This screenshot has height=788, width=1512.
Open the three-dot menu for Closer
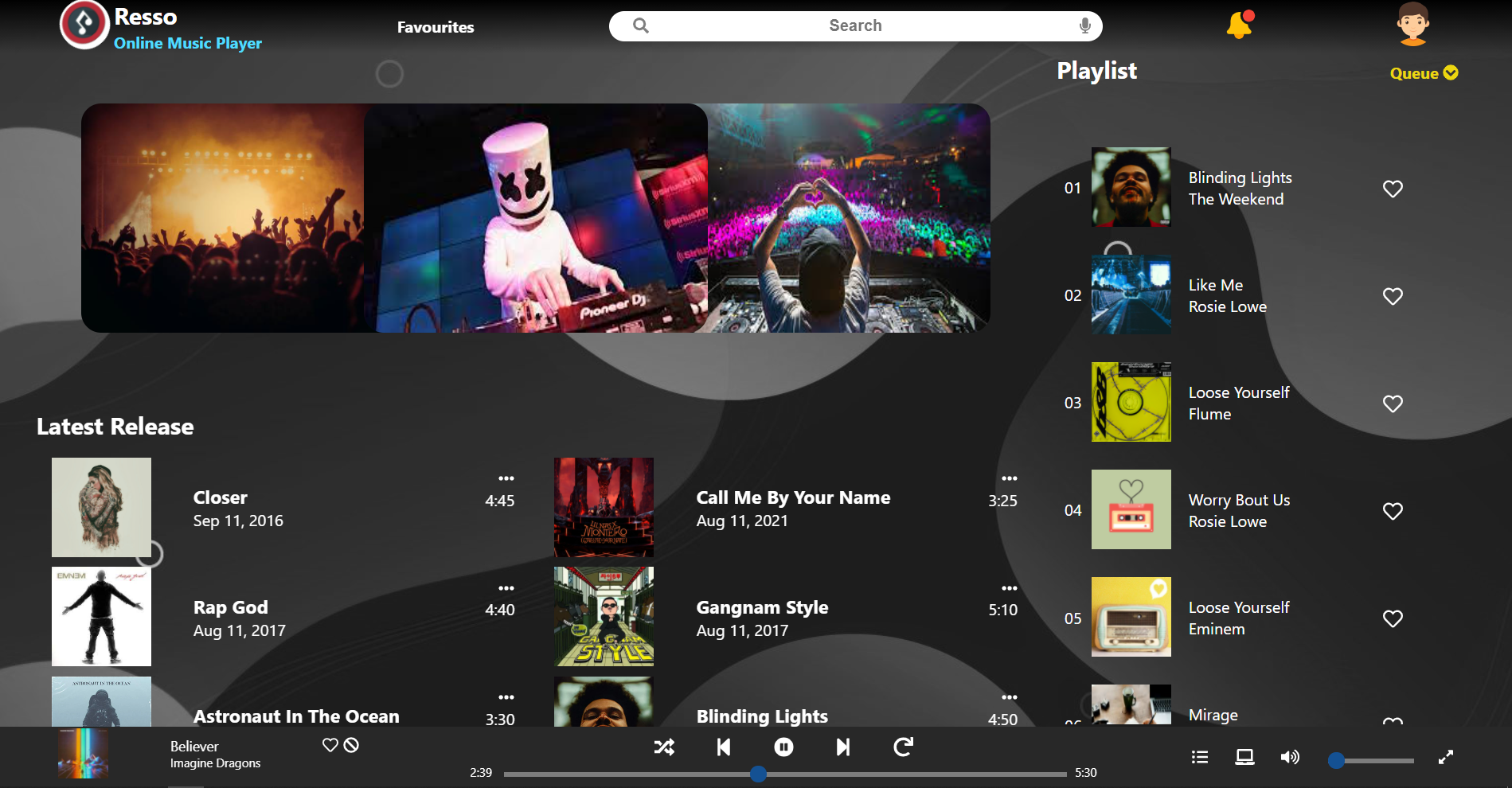click(507, 478)
